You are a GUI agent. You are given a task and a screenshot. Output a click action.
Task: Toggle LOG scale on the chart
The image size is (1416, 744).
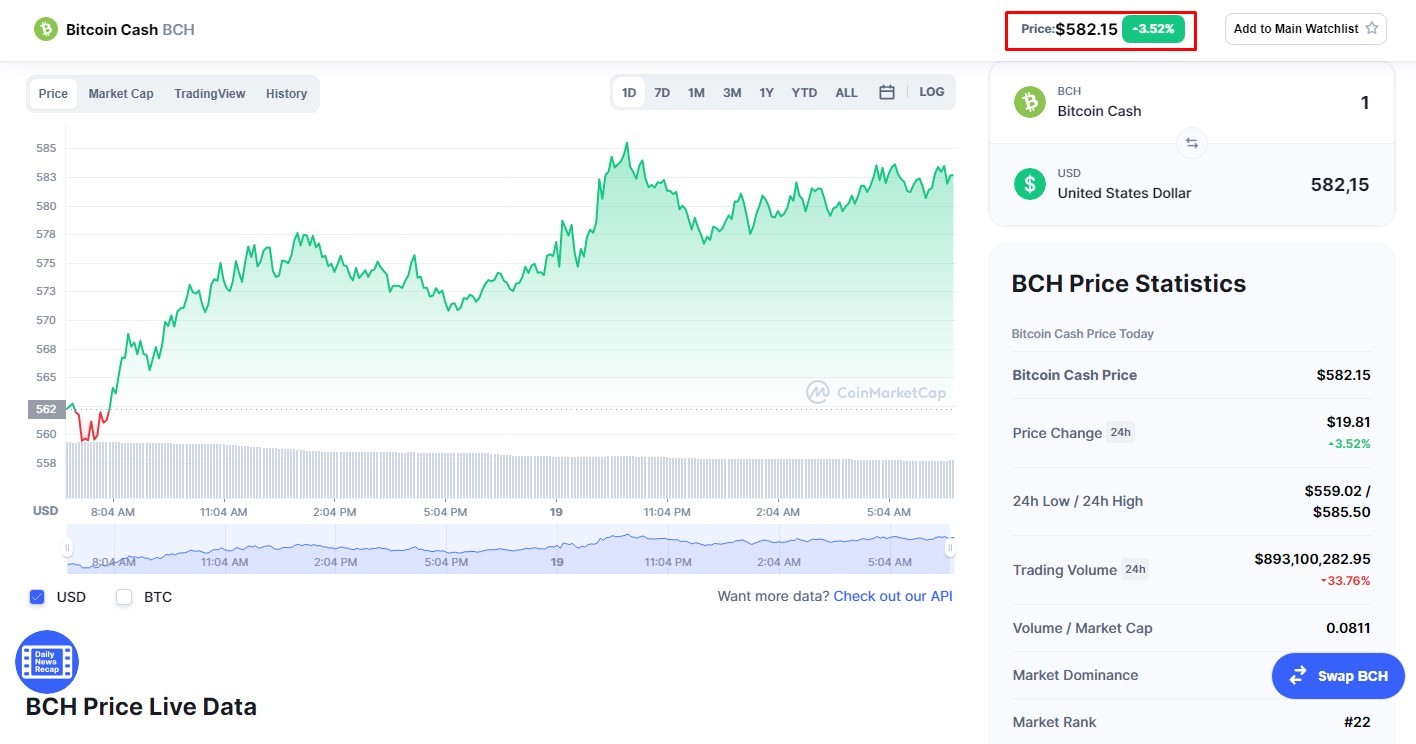point(932,92)
